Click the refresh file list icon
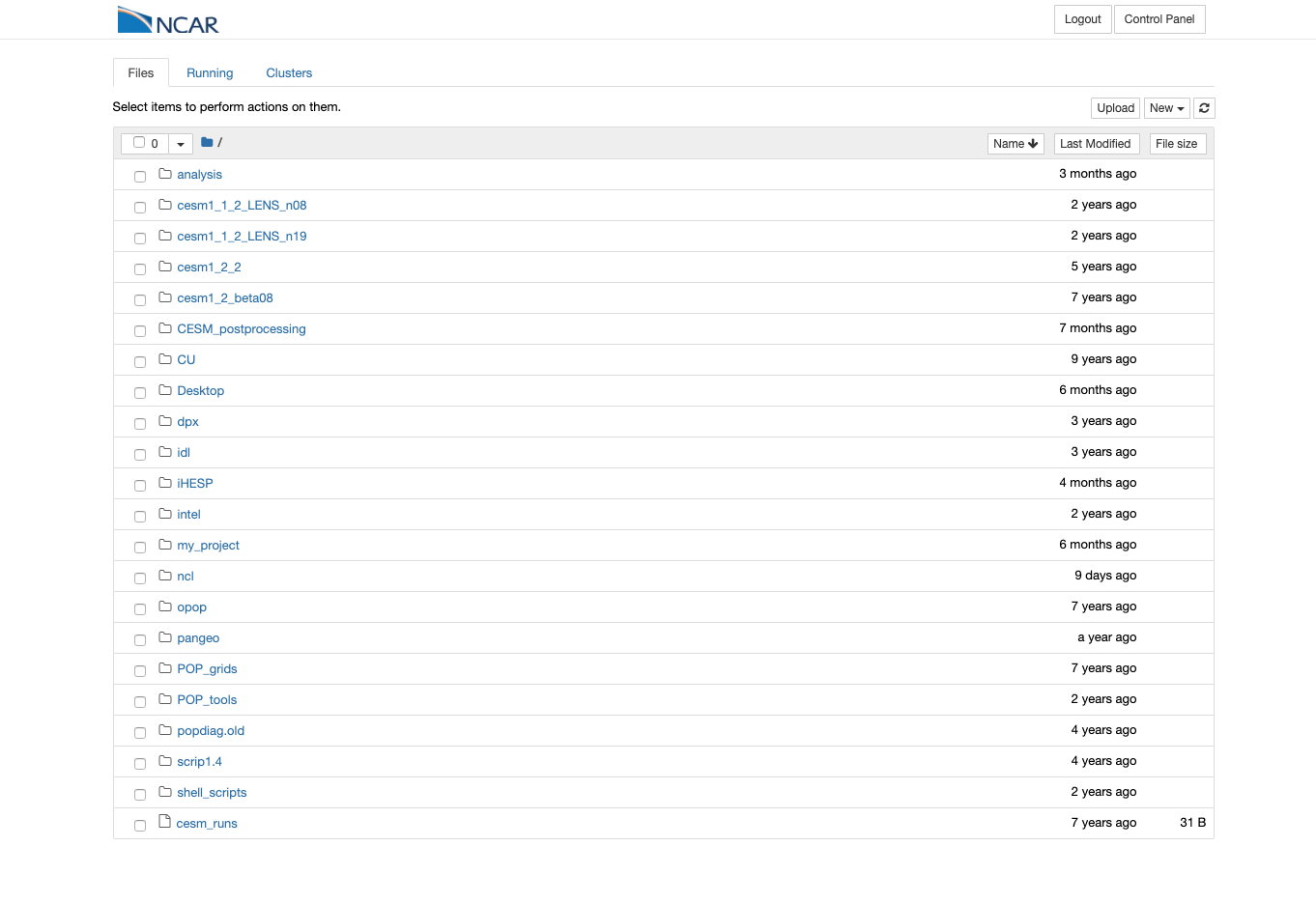The height and width of the screenshot is (903, 1316). pyautogui.click(x=1204, y=108)
